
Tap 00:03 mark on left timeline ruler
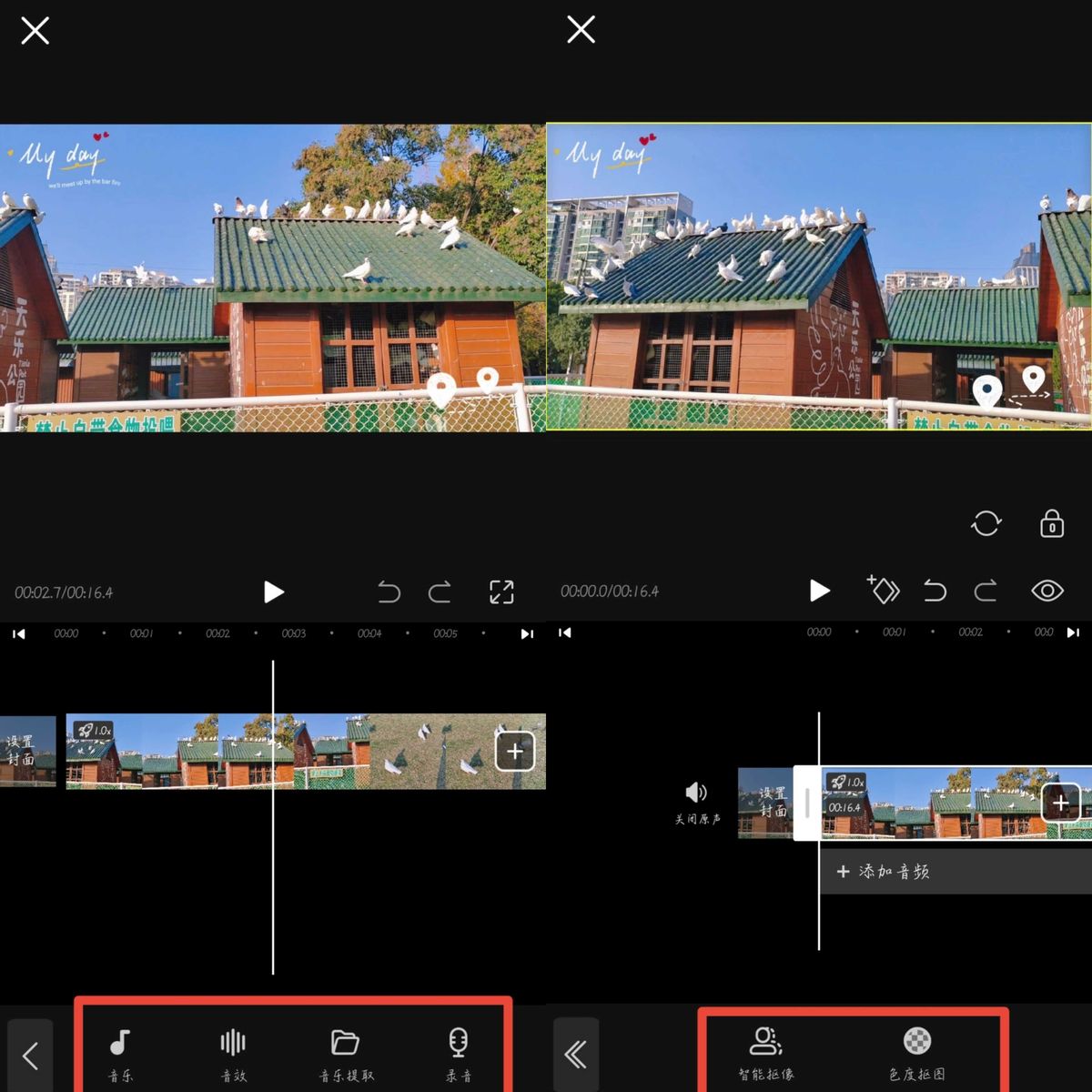click(293, 633)
